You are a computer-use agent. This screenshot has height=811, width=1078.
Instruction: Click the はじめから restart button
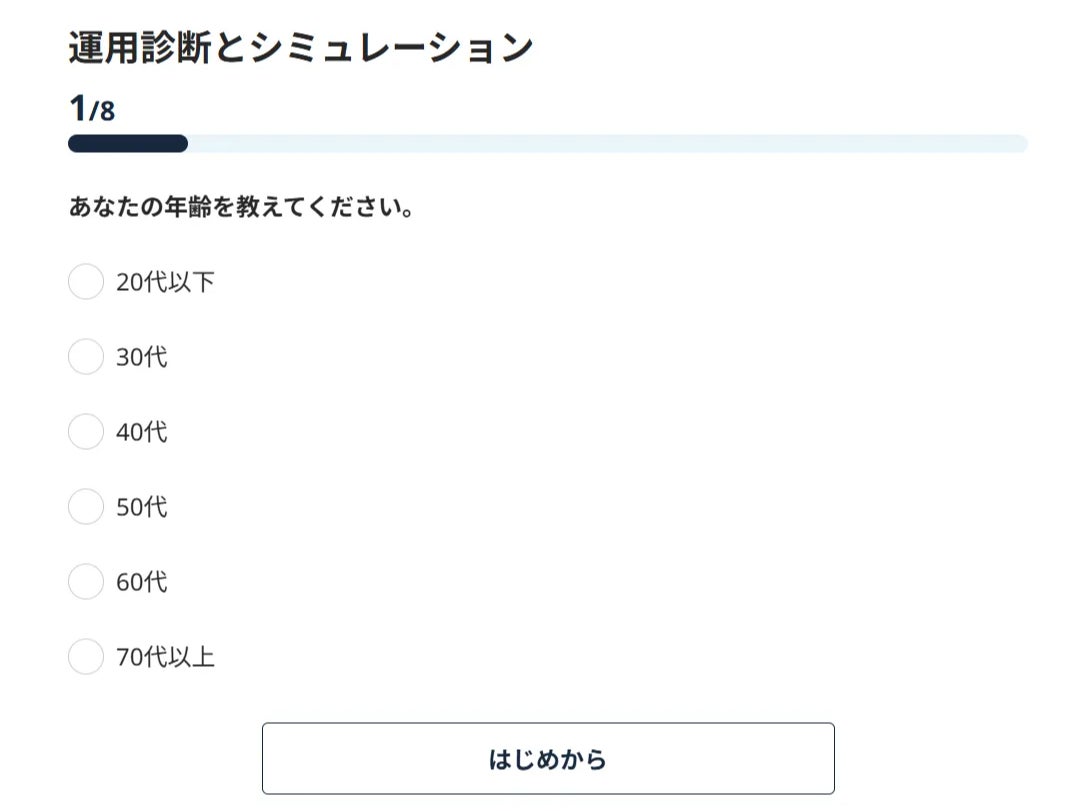[x=548, y=758]
